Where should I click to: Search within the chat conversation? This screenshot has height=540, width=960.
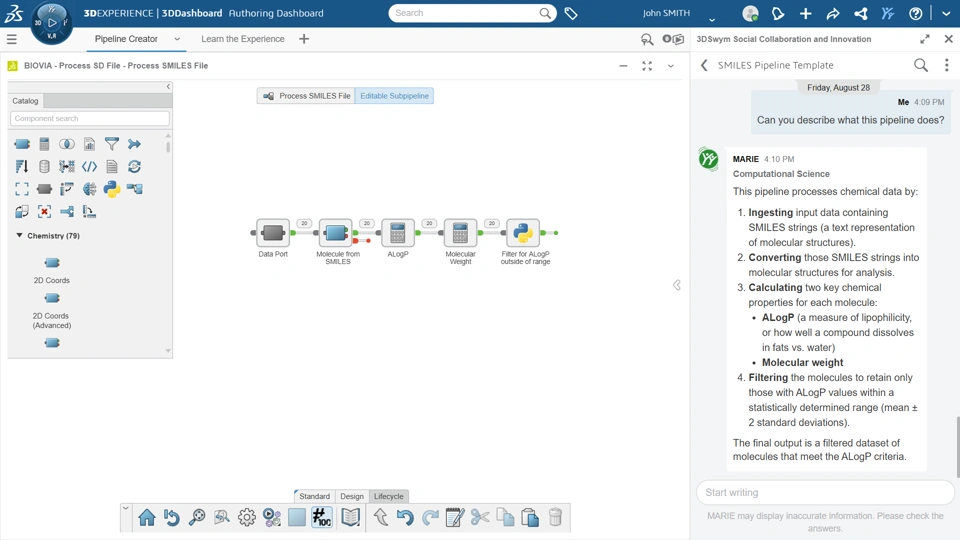coord(920,65)
